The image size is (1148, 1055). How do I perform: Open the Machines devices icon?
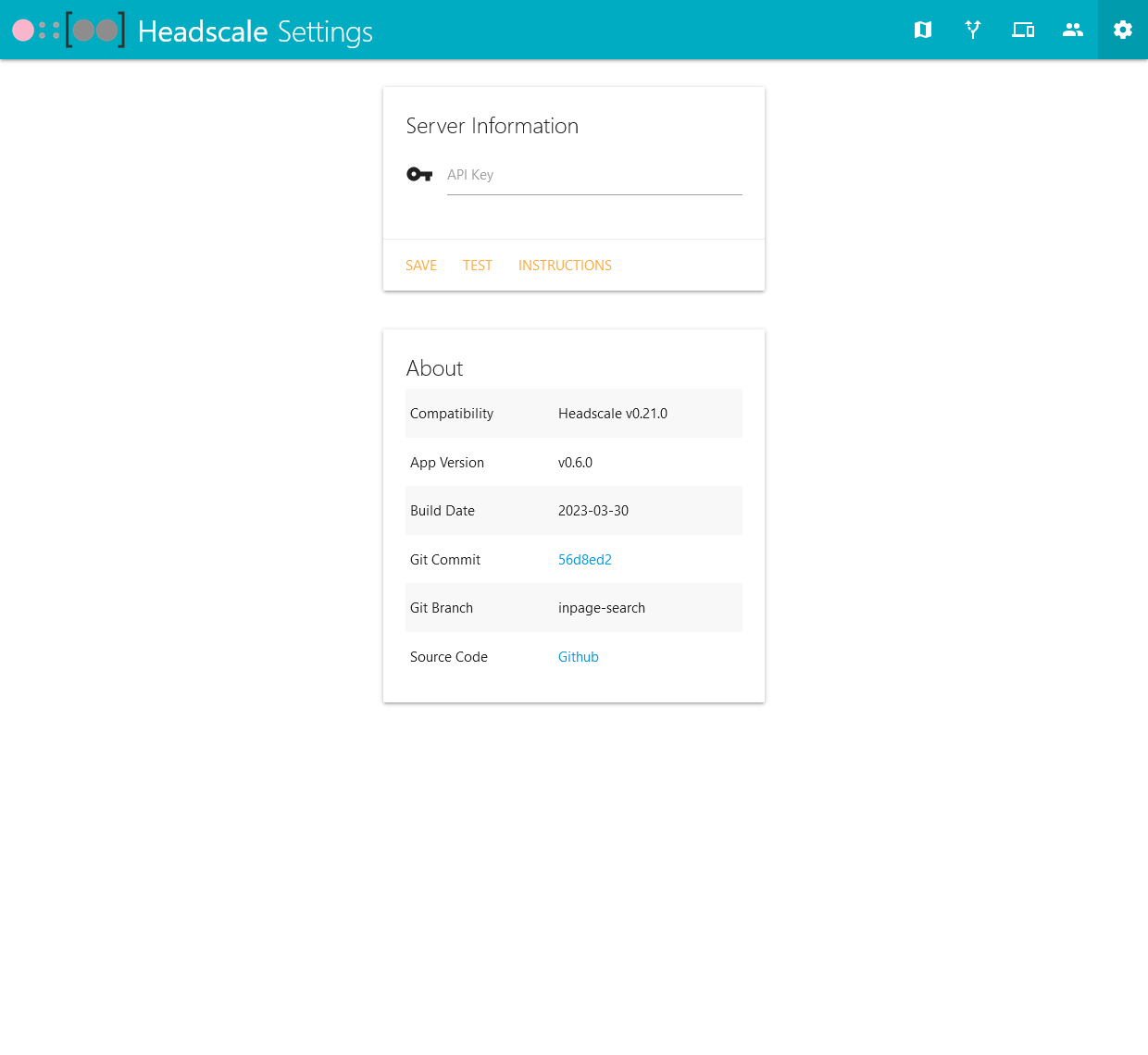tap(1023, 30)
